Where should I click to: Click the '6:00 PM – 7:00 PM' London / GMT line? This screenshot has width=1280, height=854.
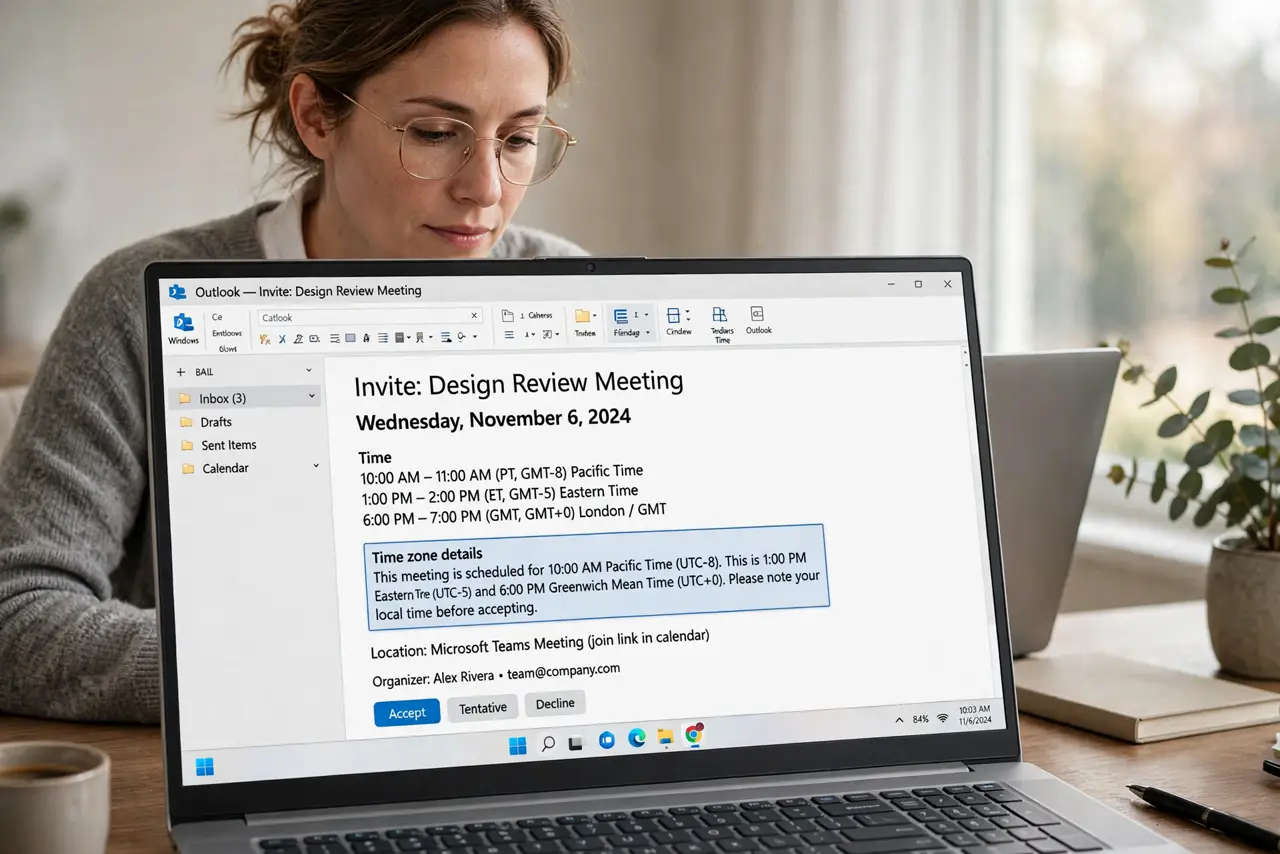[x=513, y=514]
